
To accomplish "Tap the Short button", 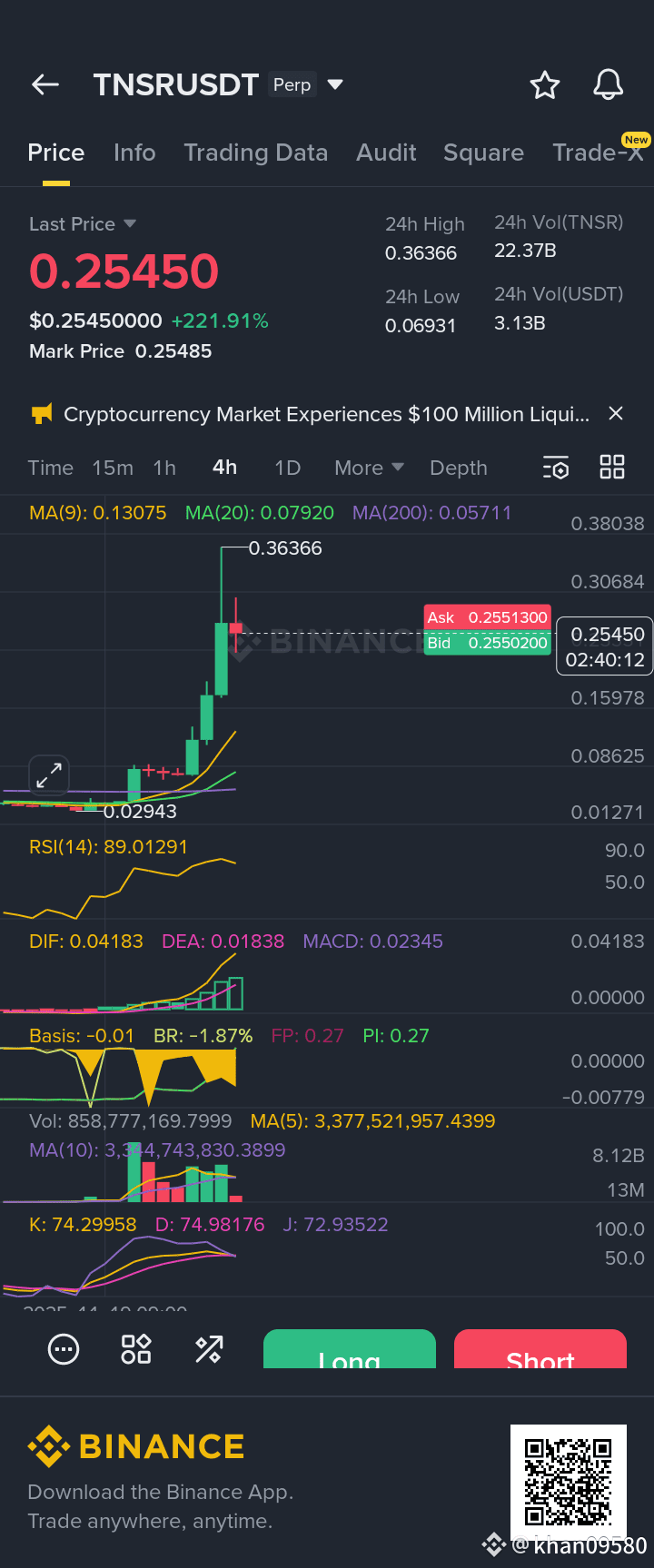I will pyautogui.click(x=540, y=1349).
